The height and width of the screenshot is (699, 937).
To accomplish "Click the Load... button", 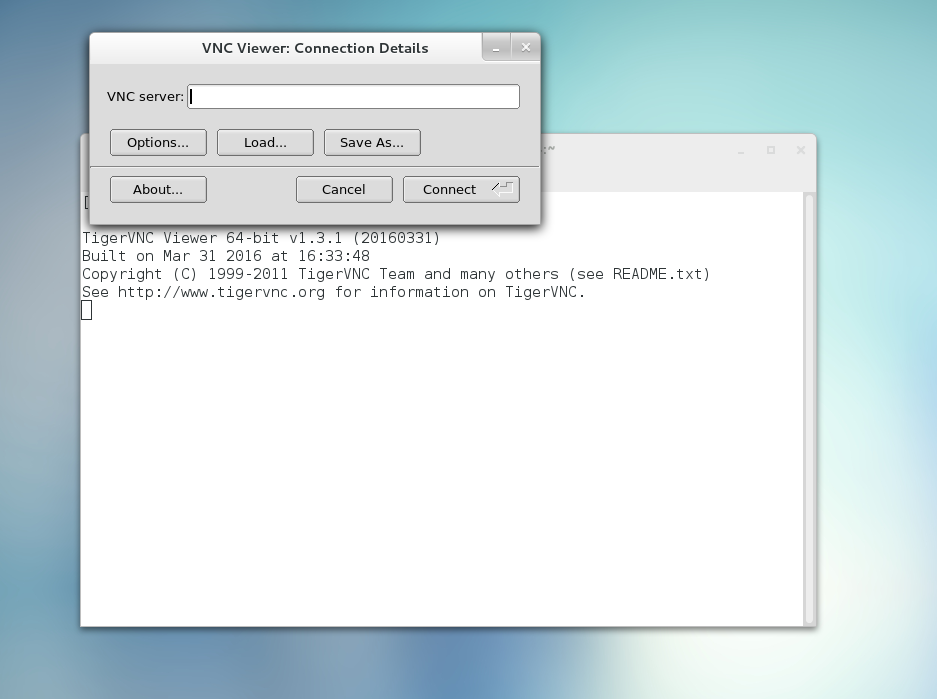I will 265,142.
